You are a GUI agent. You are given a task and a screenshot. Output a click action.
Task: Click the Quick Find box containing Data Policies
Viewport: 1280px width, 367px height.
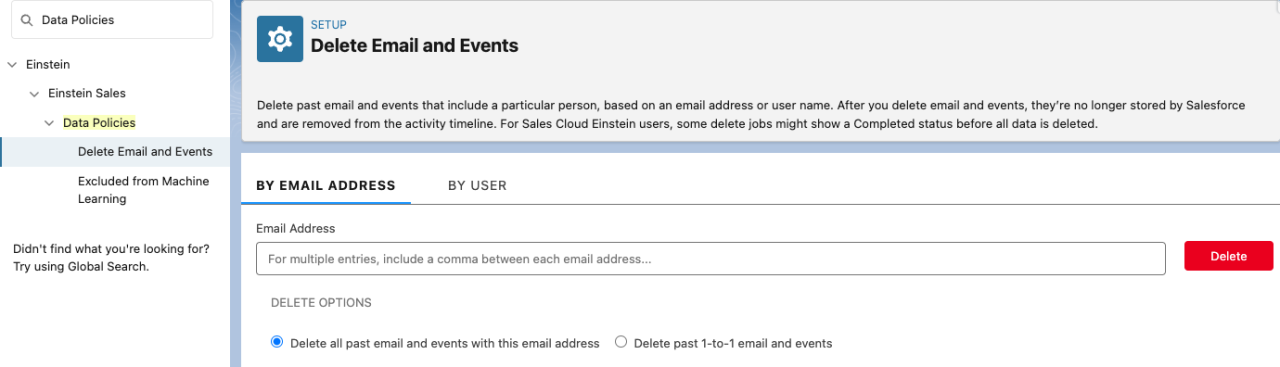tap(112, 20)
